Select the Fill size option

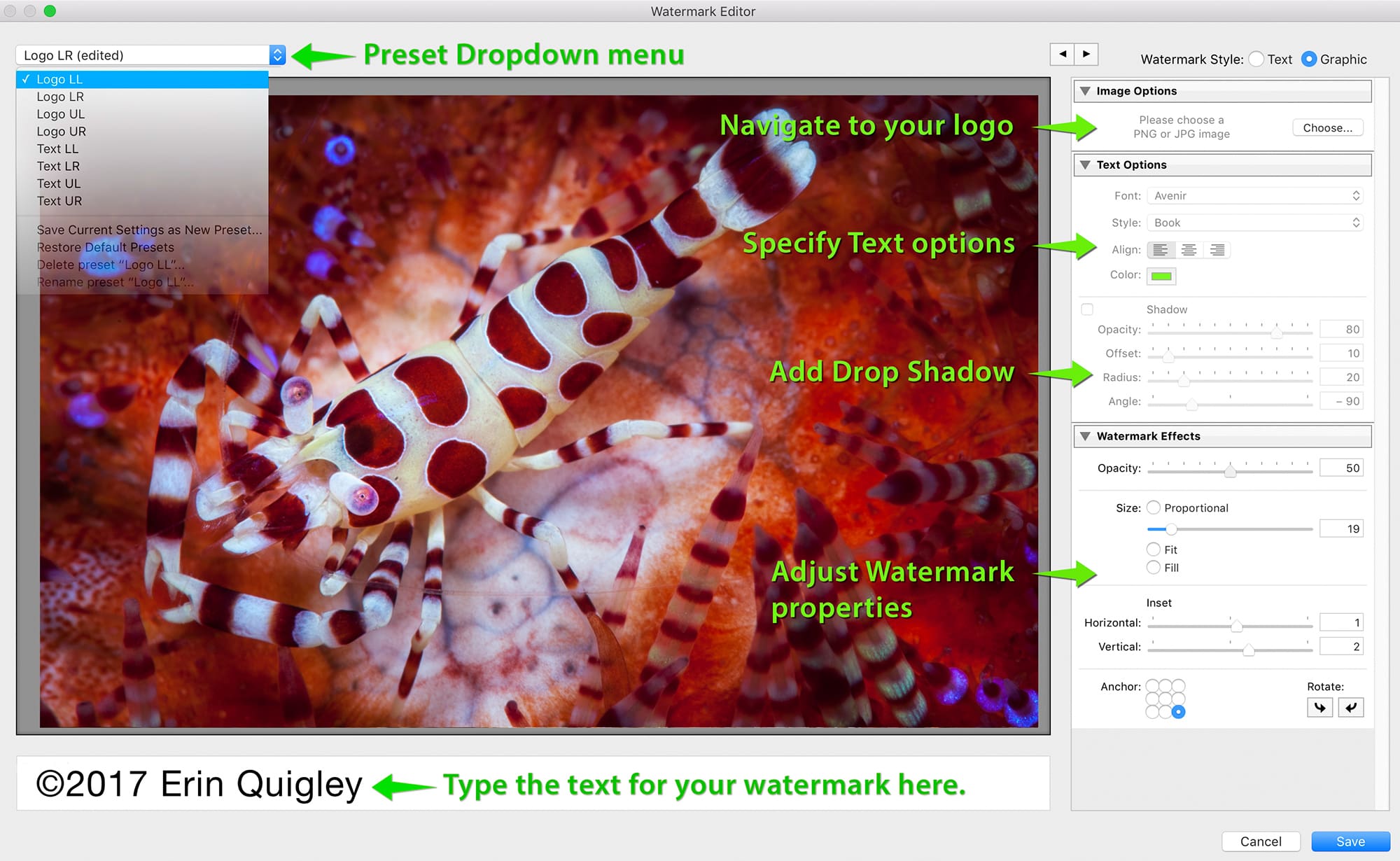[x=1154, y=568]
